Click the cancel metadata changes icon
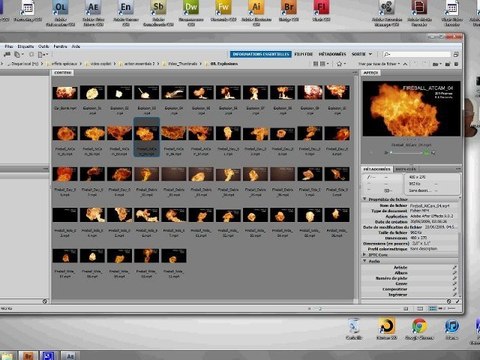Screen dimensions: 480x360 point(449,301)
